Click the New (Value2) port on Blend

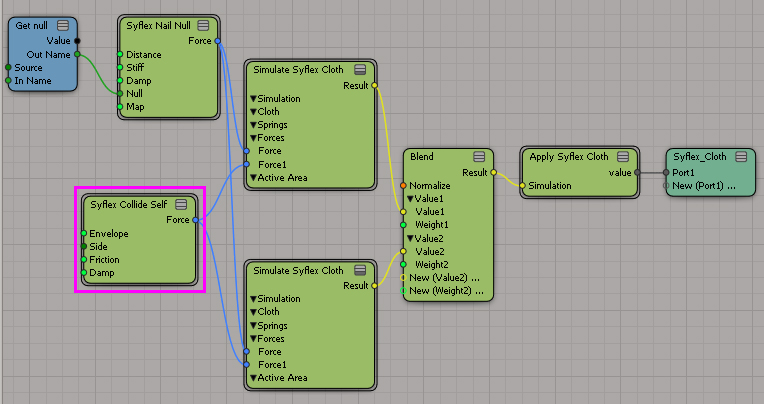point(403,278)
